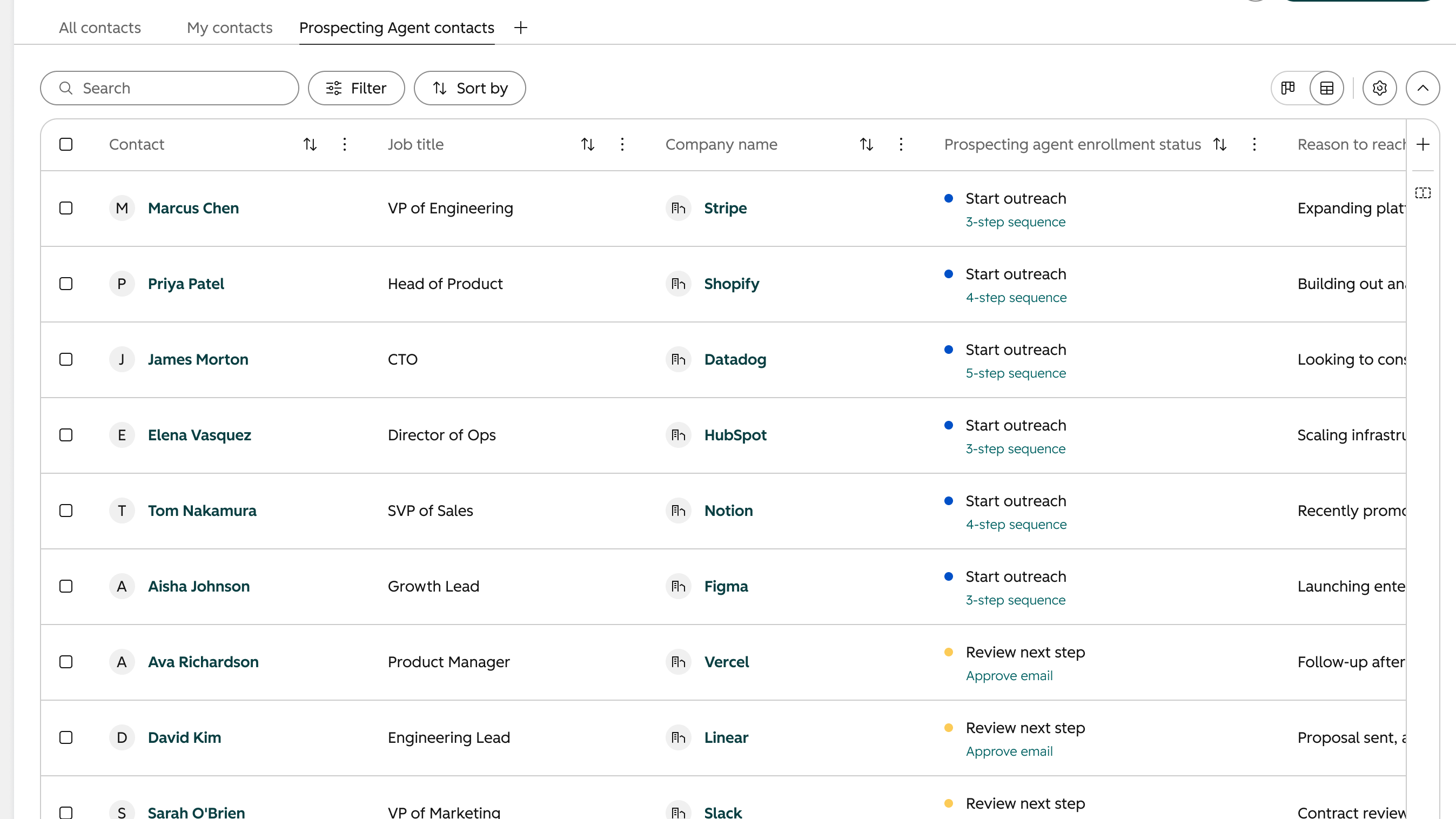Select Priya Patel row checkbox

click(x=66, y=284)
